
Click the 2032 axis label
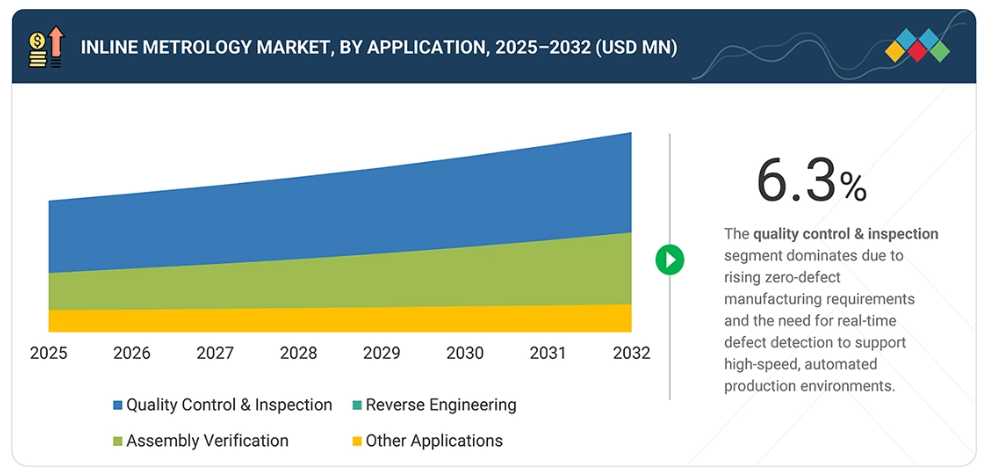click(631, 353)
